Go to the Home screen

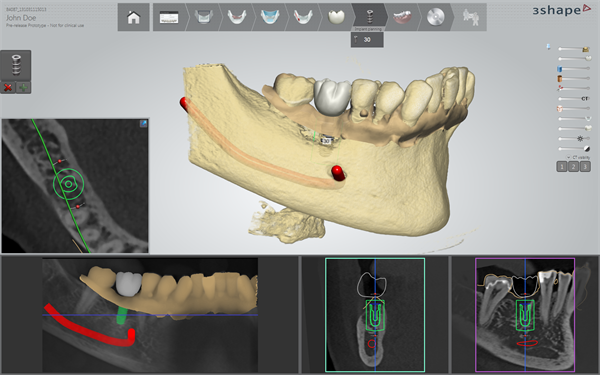tap(133, 17)
